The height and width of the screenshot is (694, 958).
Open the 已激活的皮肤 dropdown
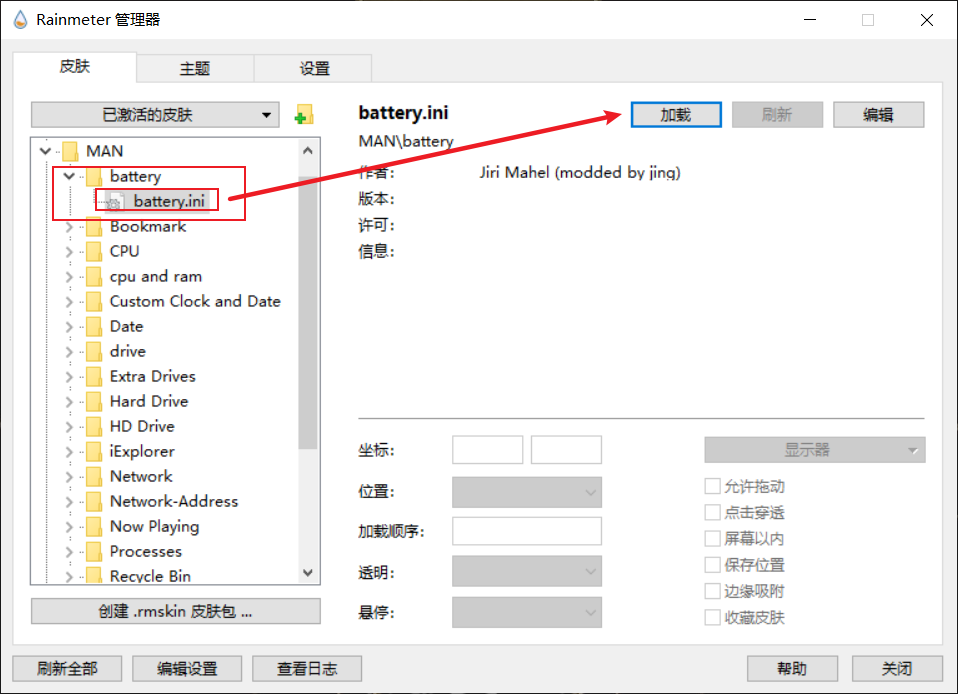[x=155, y=115]
